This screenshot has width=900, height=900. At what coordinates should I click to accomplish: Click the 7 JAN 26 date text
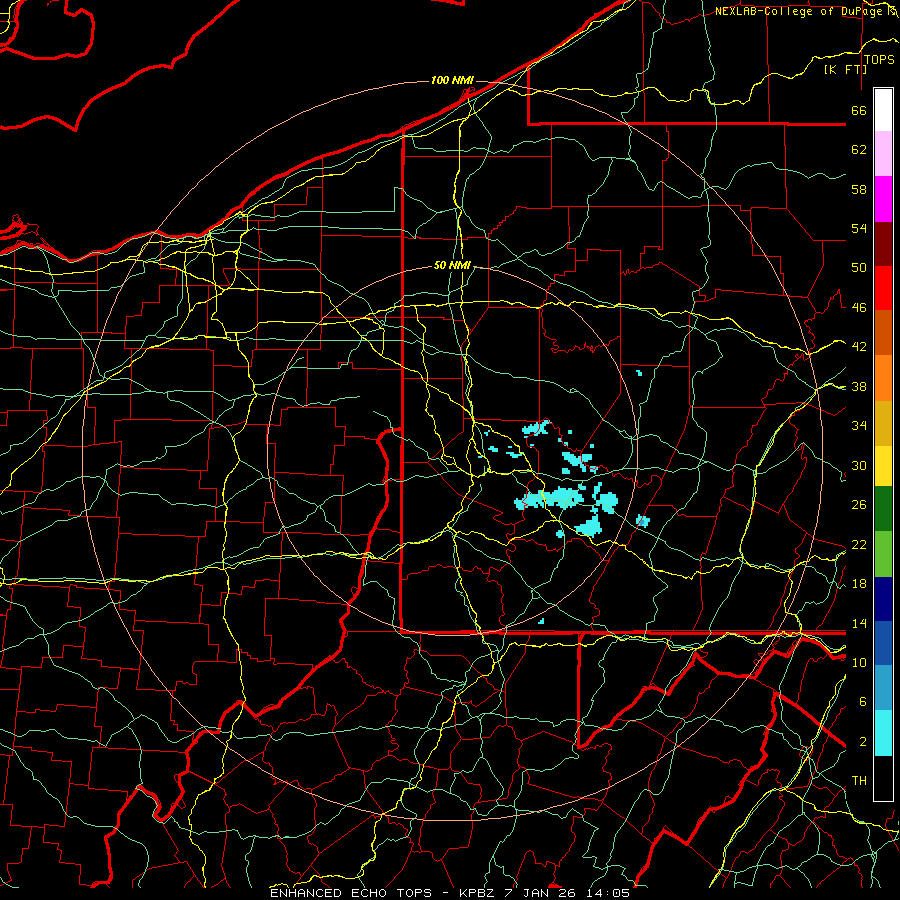click(x=540, y=893)
